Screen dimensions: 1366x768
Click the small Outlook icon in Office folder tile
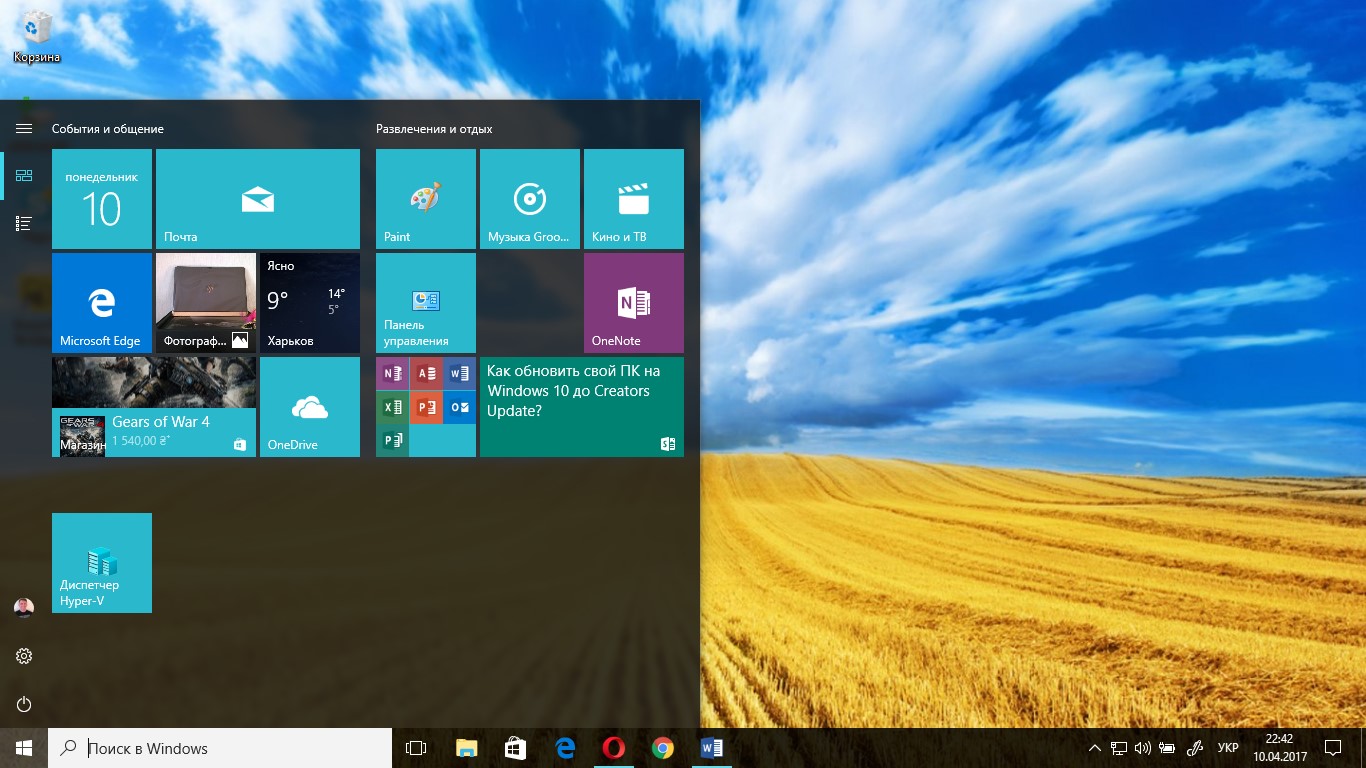(x=459, y=407)
